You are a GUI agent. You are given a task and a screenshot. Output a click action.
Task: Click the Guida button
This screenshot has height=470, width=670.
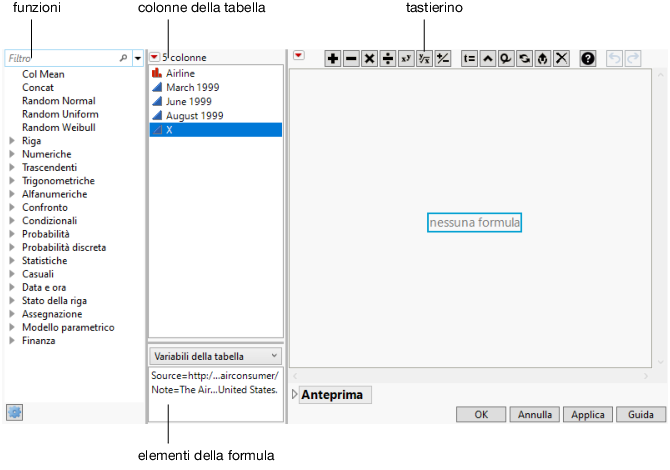641,414
